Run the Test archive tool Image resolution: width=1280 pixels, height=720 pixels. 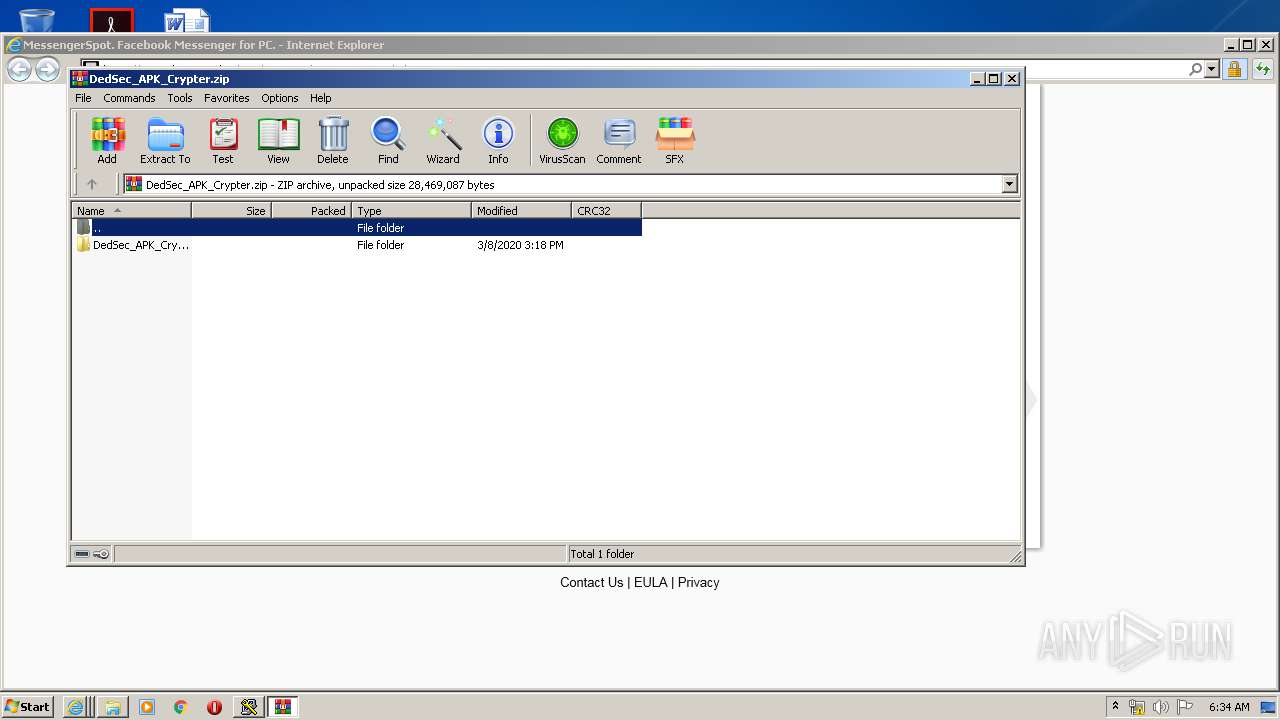pyautogui.click(x=223, y=140)
